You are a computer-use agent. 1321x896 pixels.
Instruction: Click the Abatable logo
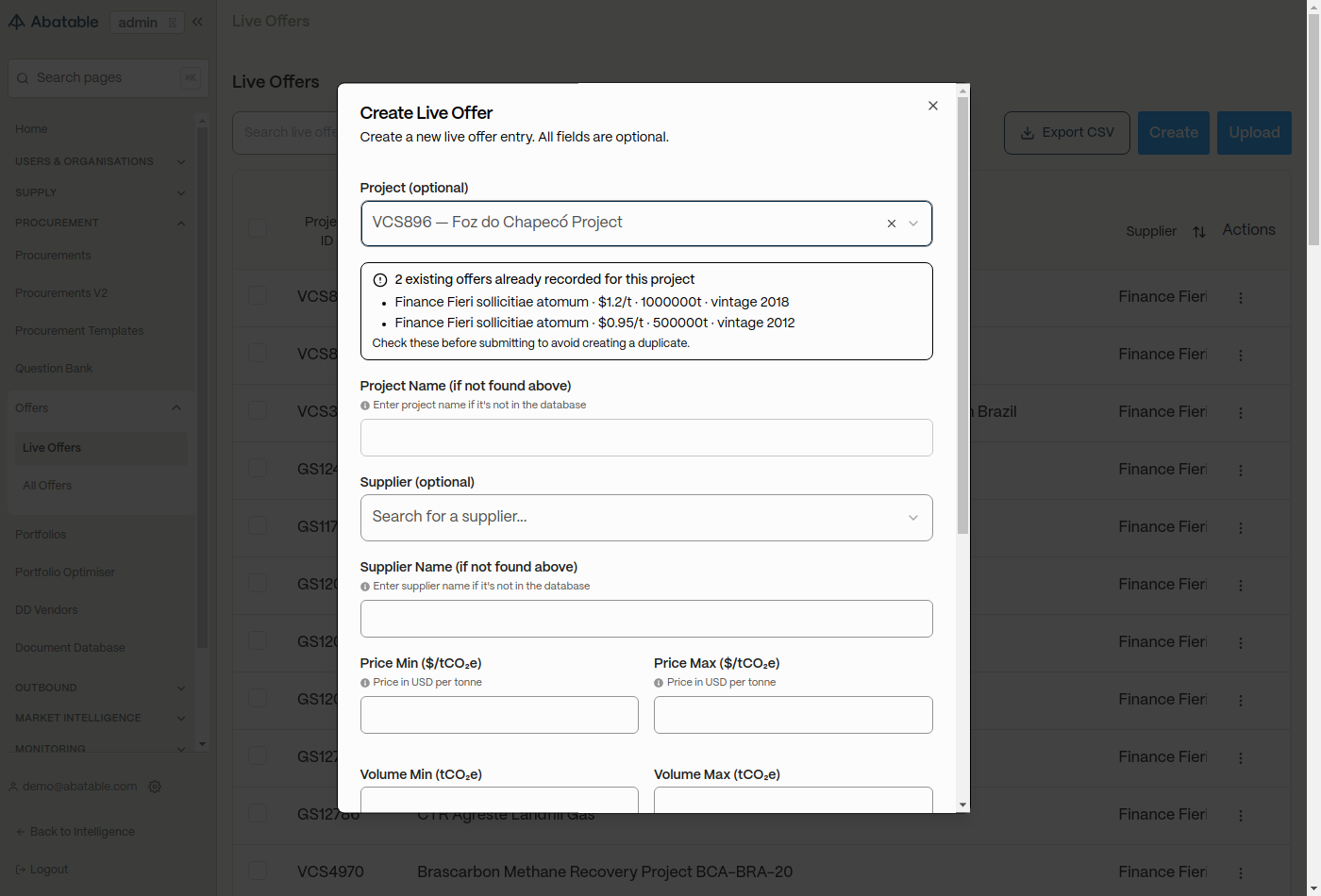click(53, 22)
